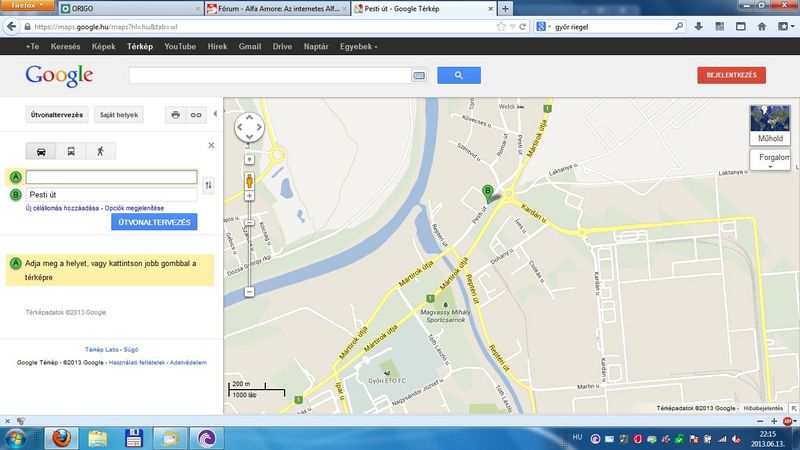Click the Google logo
Viewport: 800px width, 450px height.
59,76
